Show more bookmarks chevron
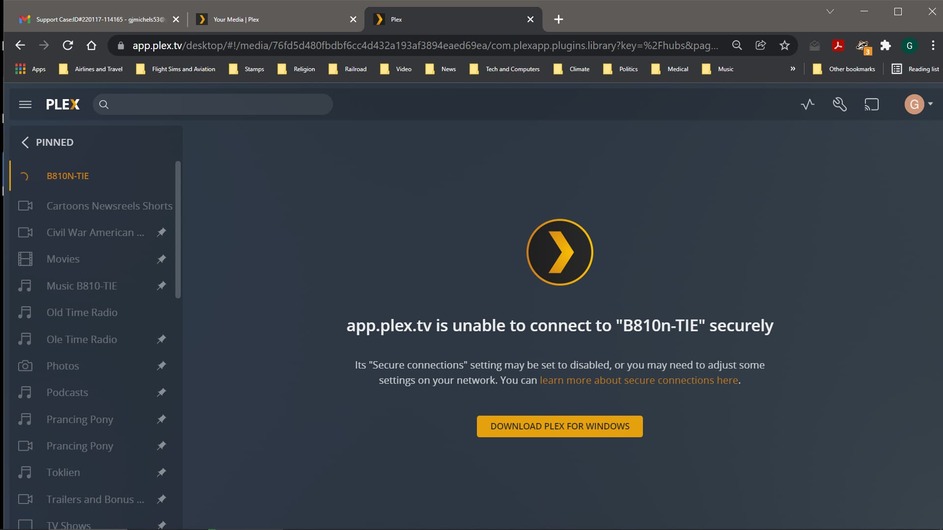The height and width of the screenshot is (530, 943). pyautogui.click(x=793, y=69)
